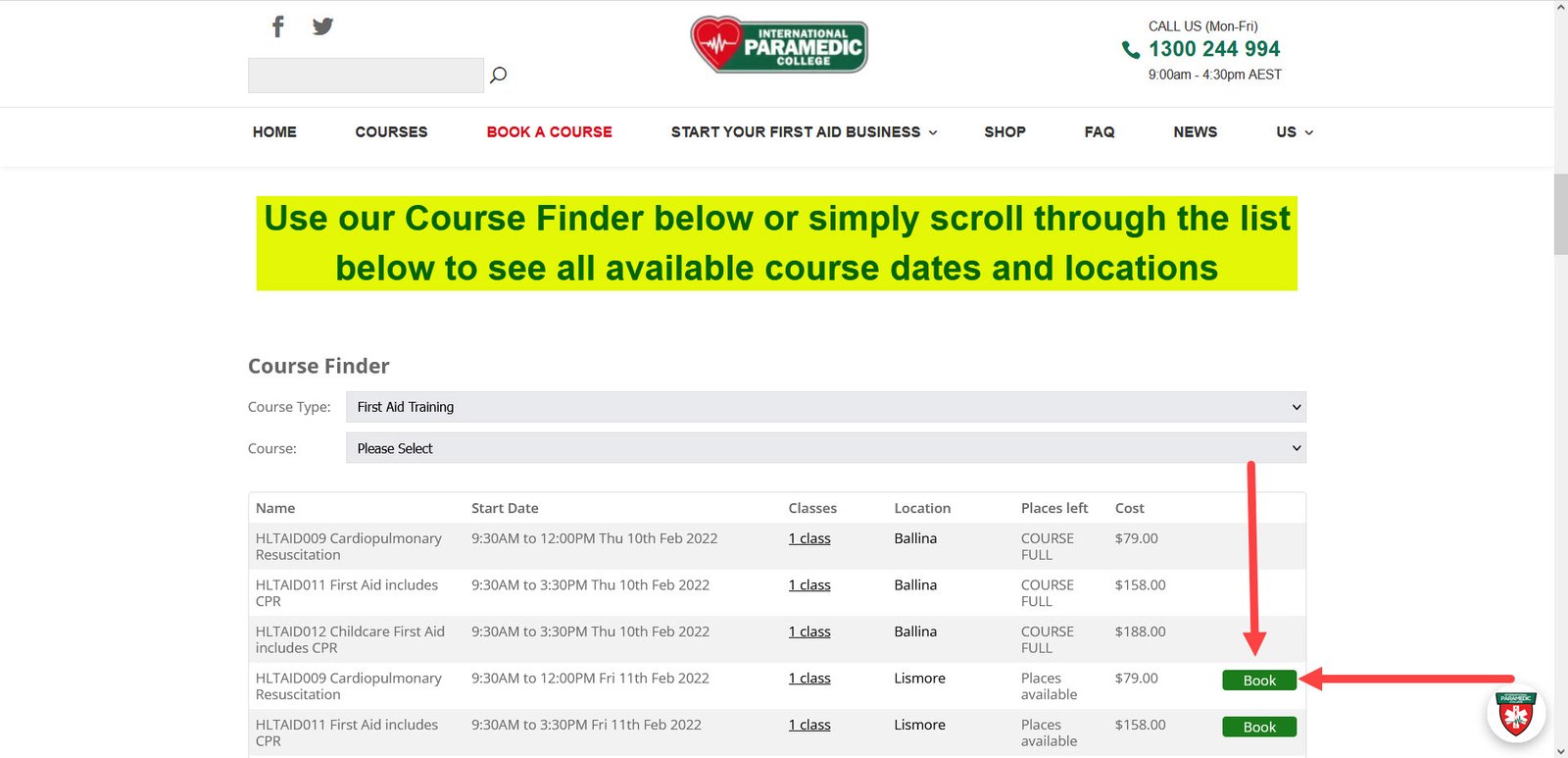Book the Lismore HLTAID009 $79.00 course
Screen dimensions: 1568x758
click(1259, 681)
